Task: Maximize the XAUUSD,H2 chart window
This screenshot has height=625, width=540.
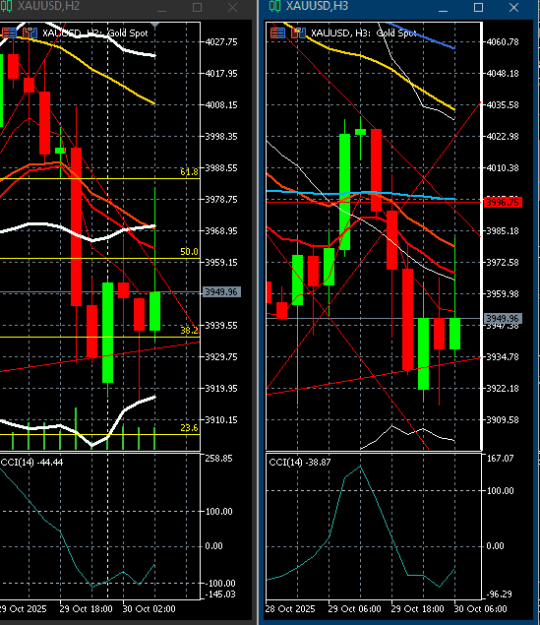Action: pos(197,8)
